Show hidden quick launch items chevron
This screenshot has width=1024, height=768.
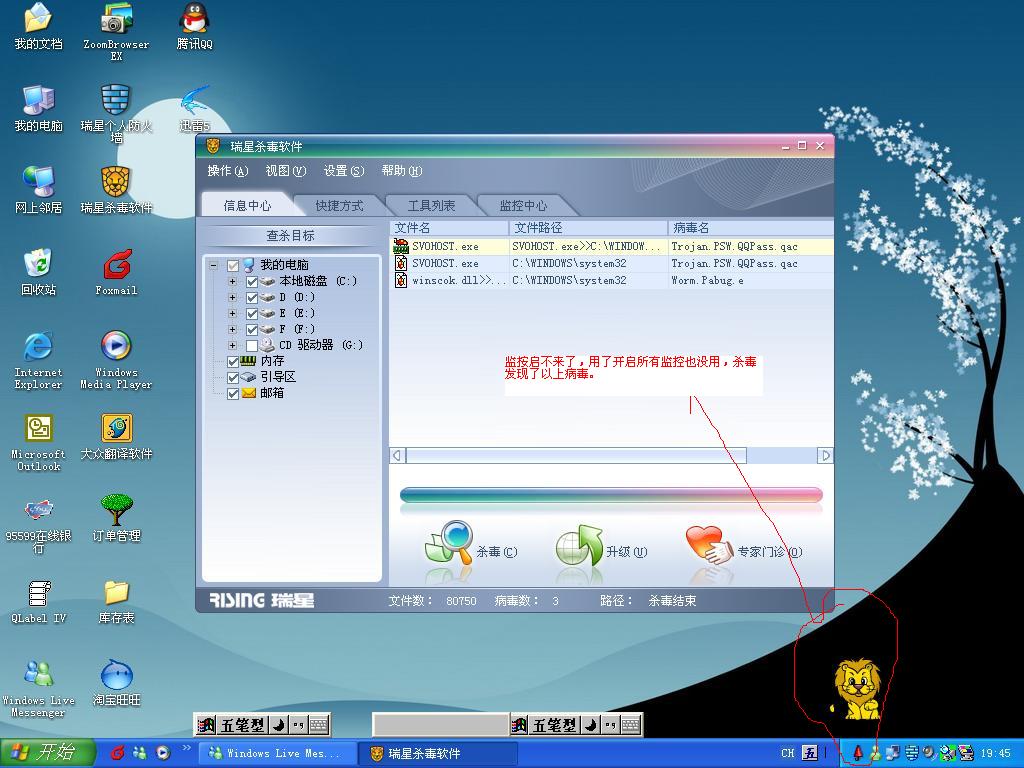click(186, 747)
